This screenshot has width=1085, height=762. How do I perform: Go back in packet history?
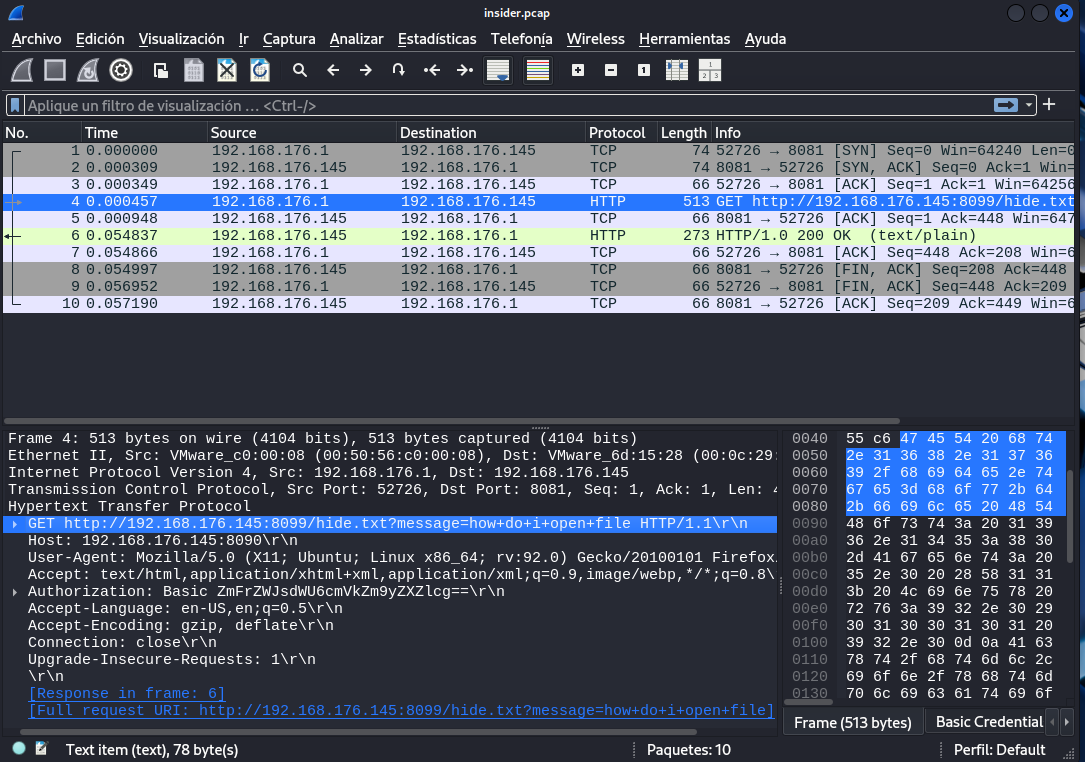(x=333, y=70)
